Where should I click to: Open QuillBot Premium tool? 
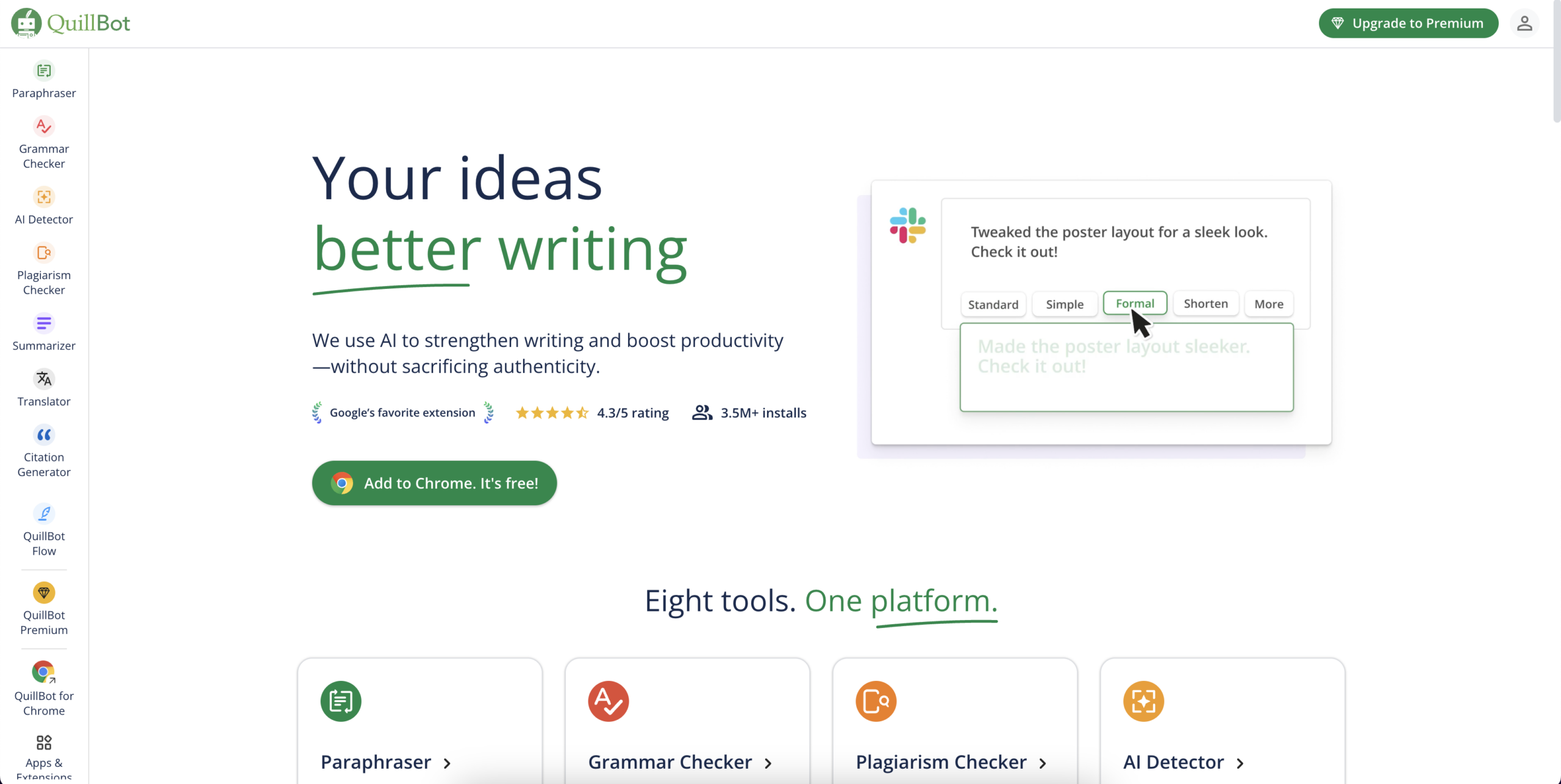click(x=43, y=609)
